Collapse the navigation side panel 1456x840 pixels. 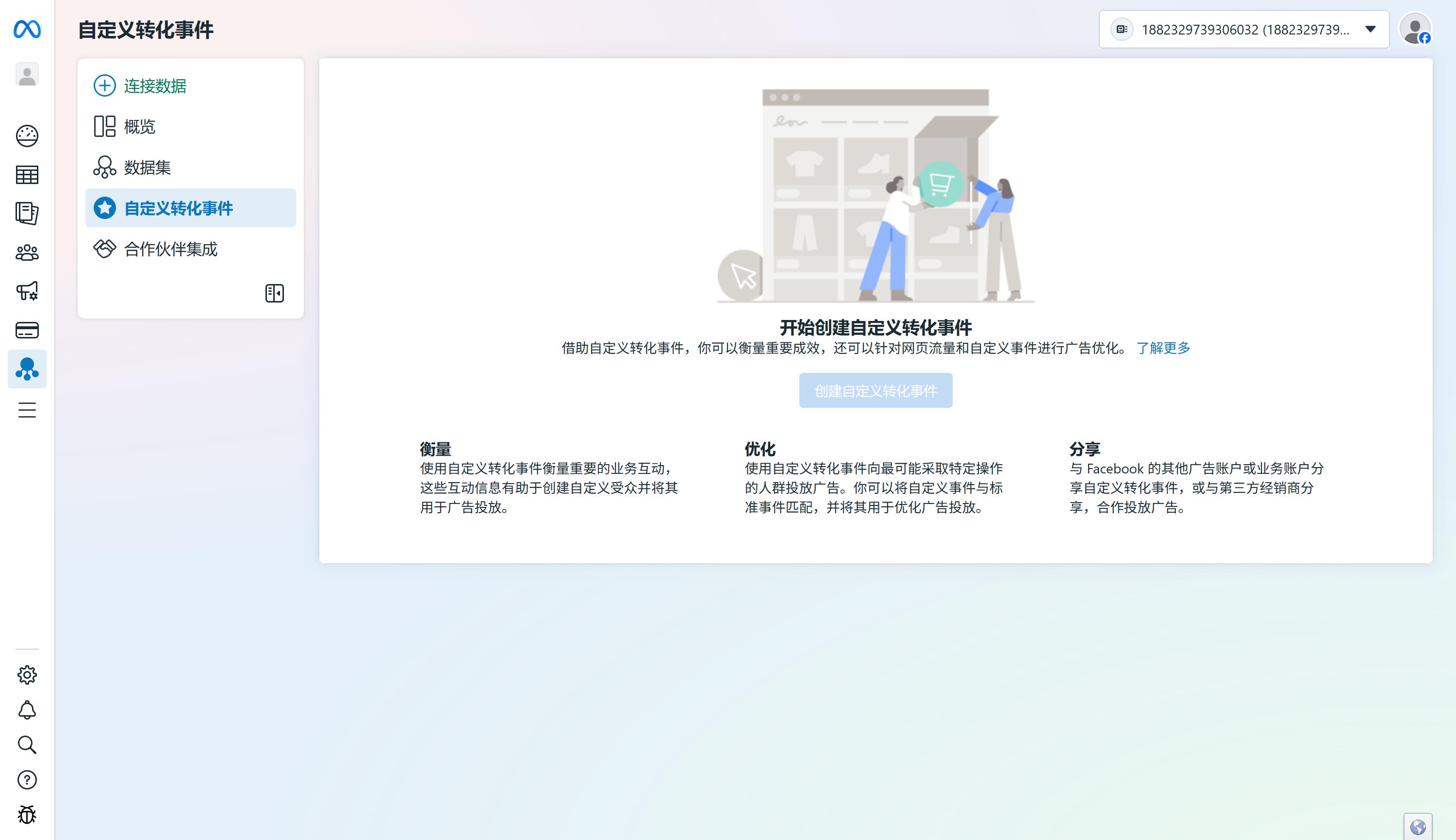(275, 293)
